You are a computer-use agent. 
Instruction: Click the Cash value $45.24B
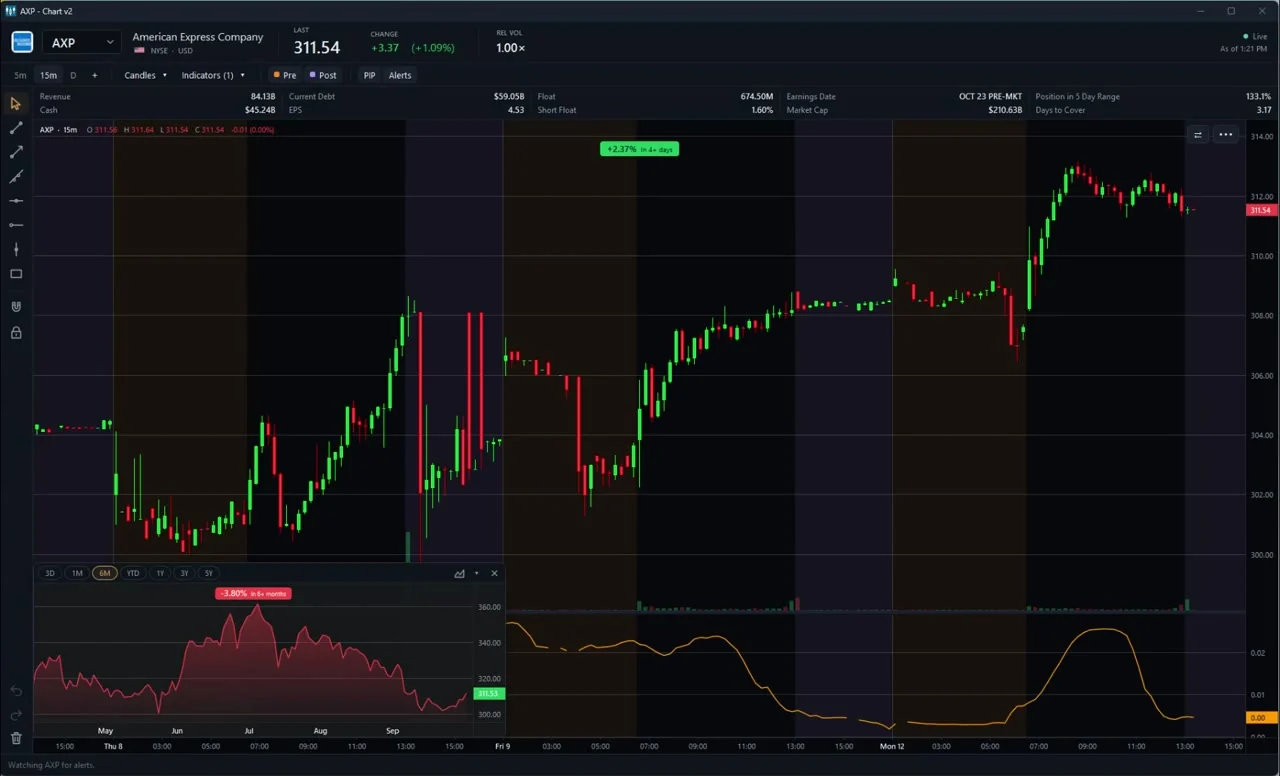click(260, 110)
